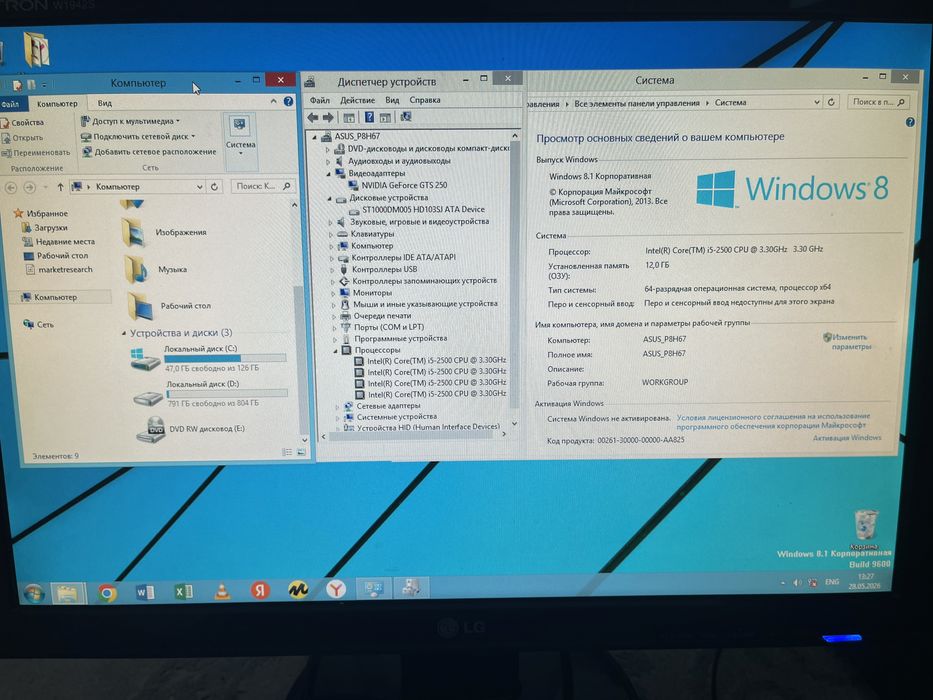
Task: Collapse the Видеоадаптеры node
Action: [x=328, y=173]
